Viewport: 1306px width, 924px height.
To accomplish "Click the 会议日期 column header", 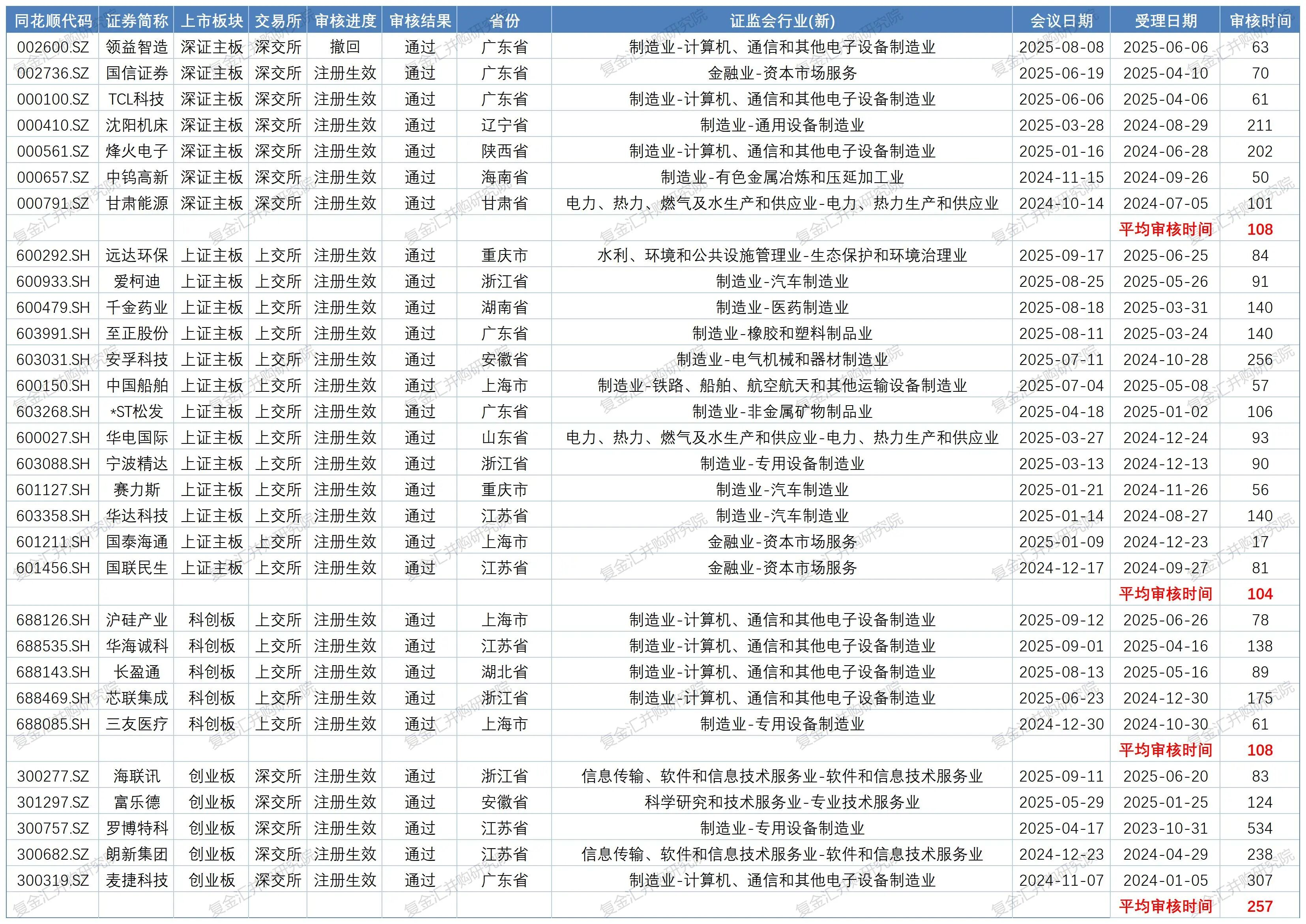I will point(1061,21).
